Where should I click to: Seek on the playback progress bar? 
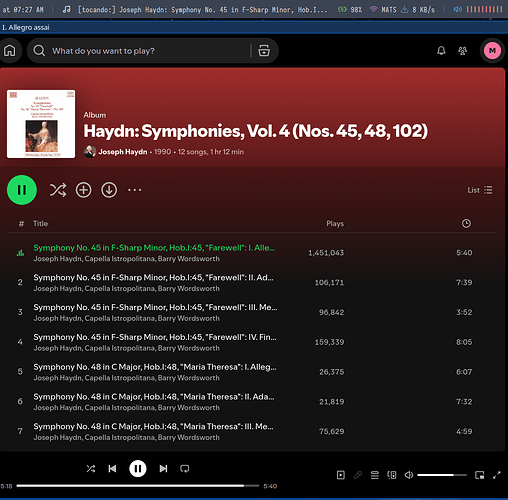[138, 486]
